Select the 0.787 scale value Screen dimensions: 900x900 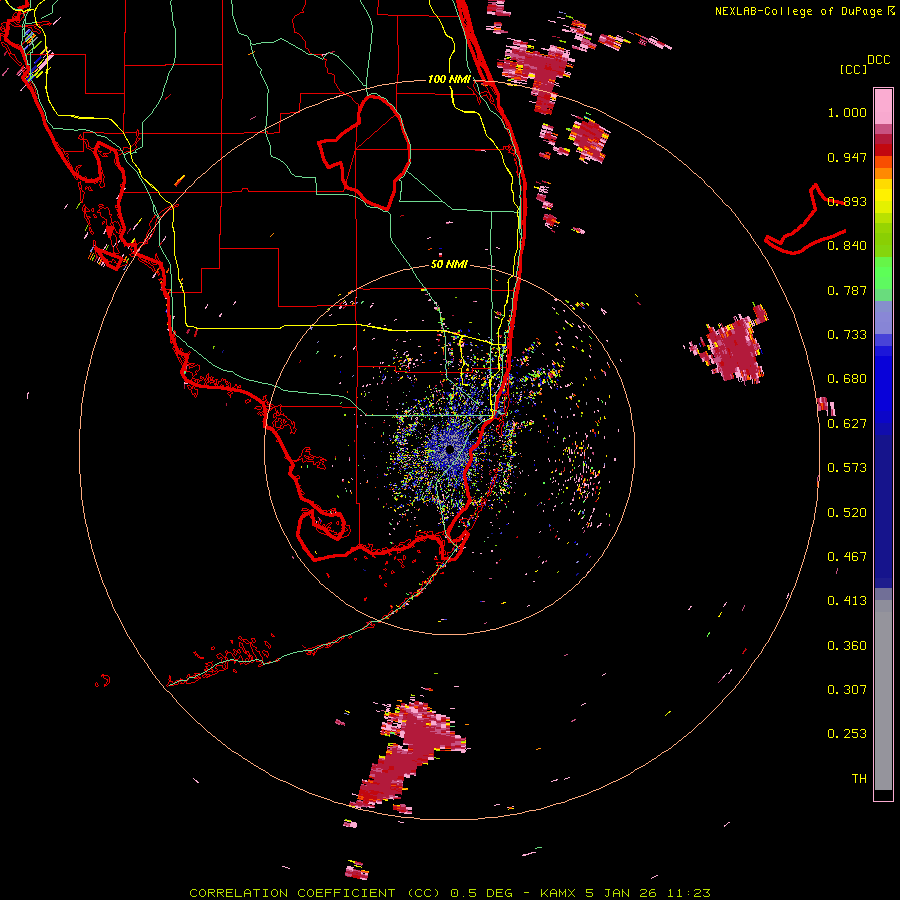847,290
